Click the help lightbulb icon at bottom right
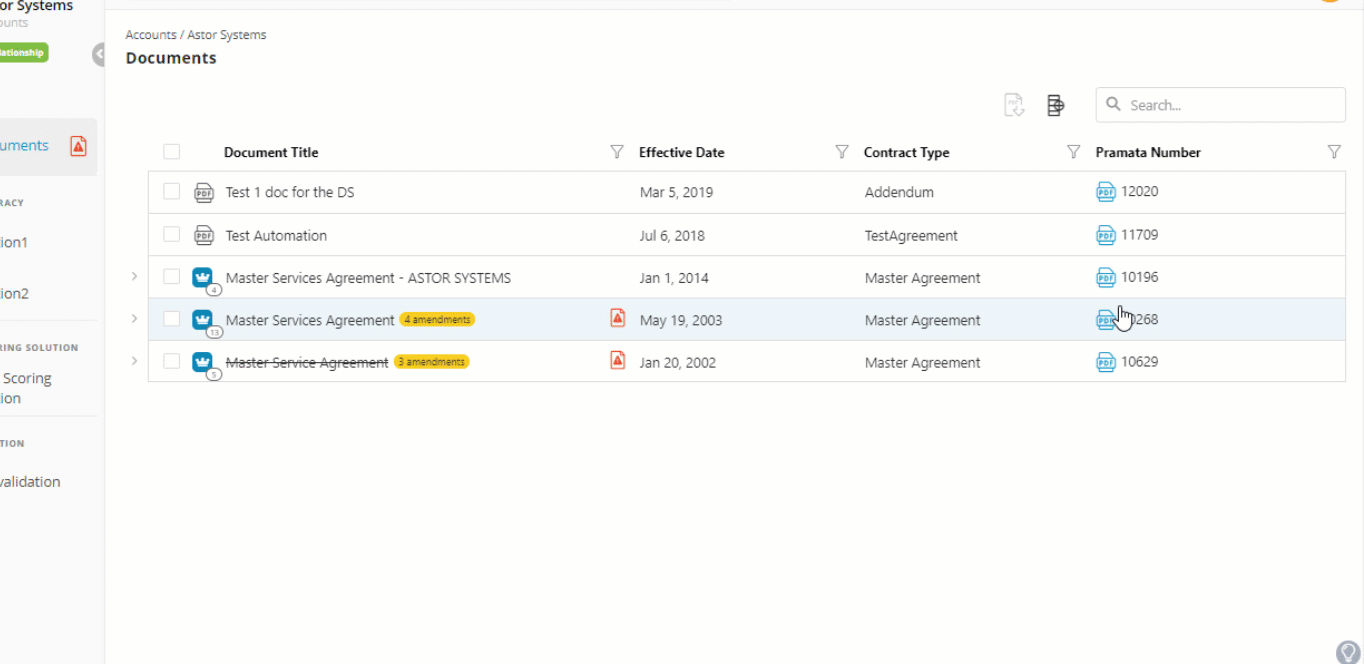 coord(1348,652)
